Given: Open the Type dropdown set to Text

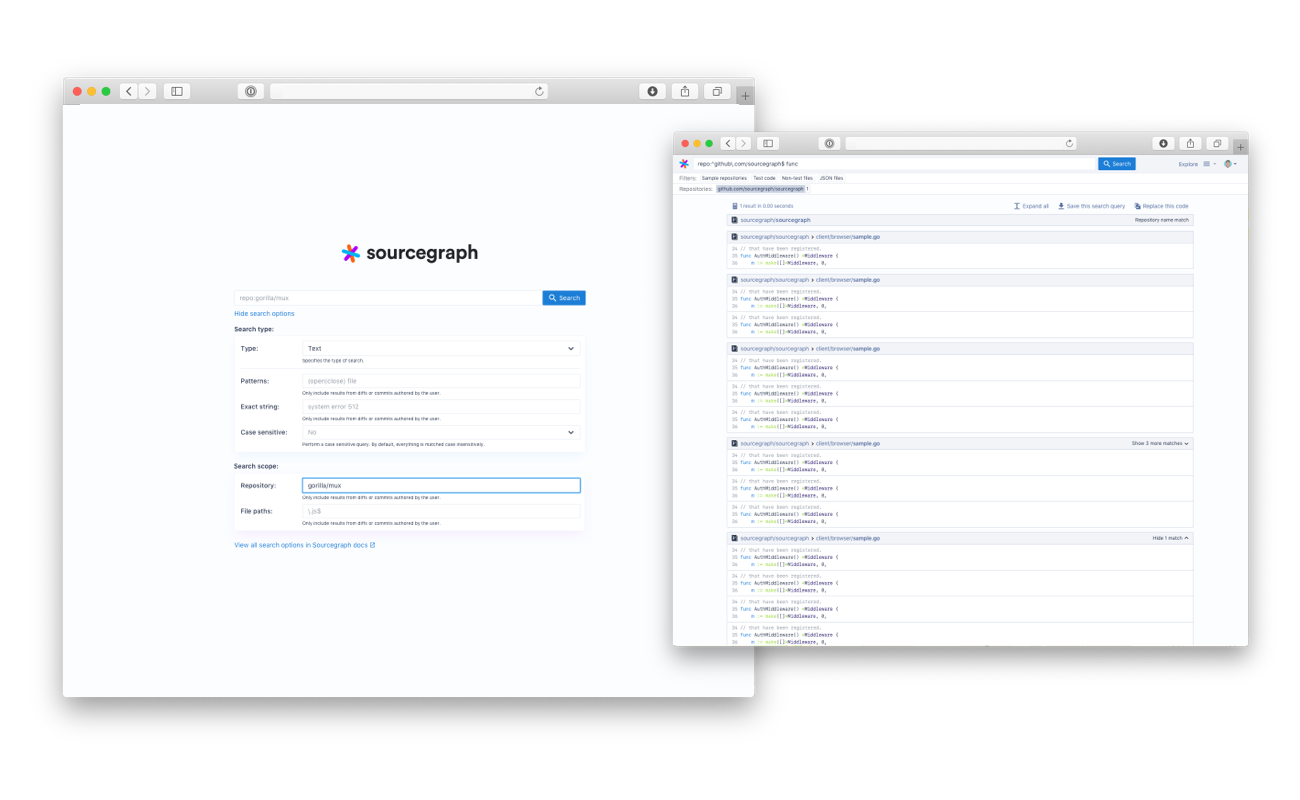Looking at the screenshot, I should coord(441,349).
